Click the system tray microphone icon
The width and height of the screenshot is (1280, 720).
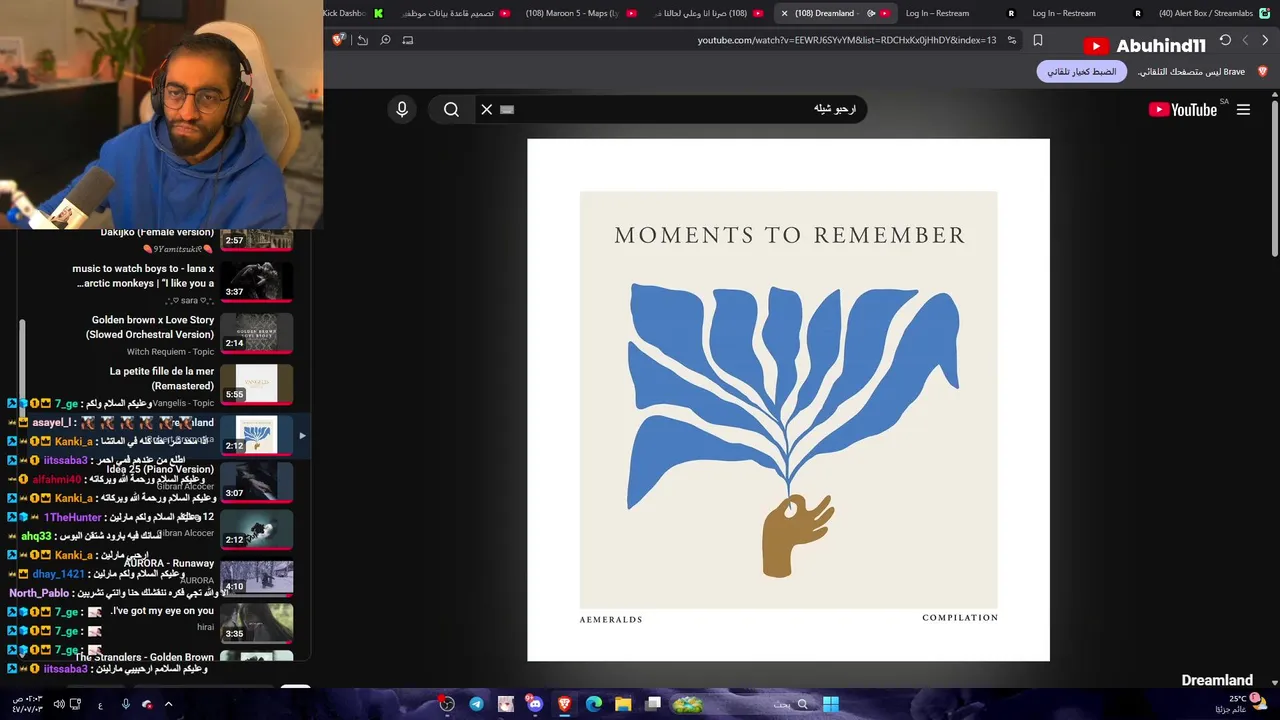tap(125, 704)
